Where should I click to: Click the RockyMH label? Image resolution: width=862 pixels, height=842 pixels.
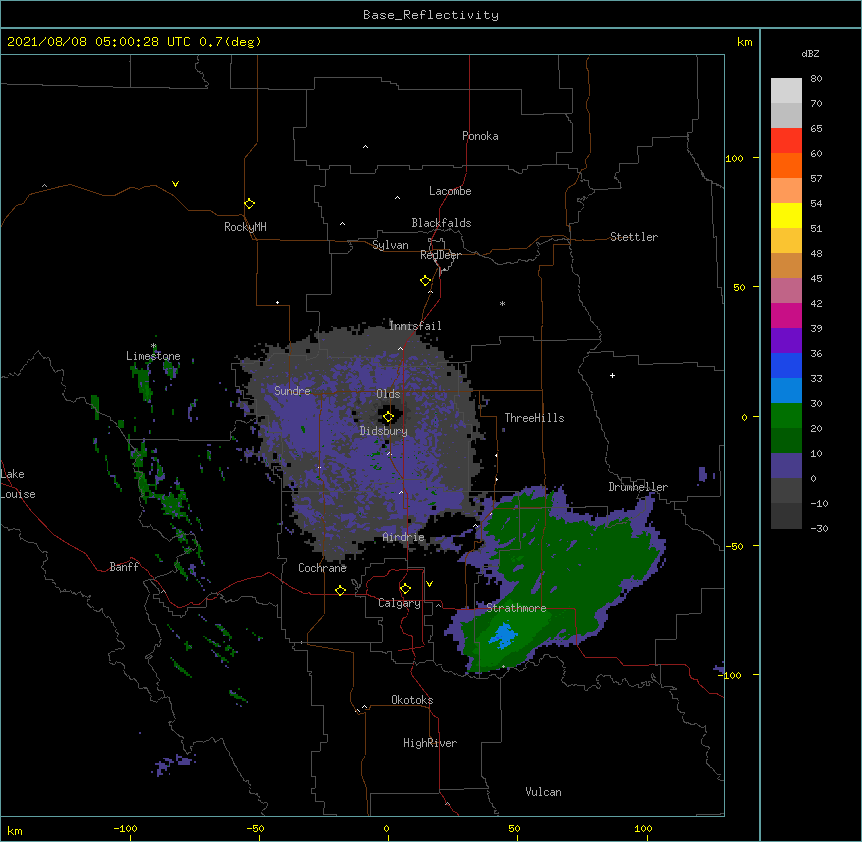[x=245, y=227]
